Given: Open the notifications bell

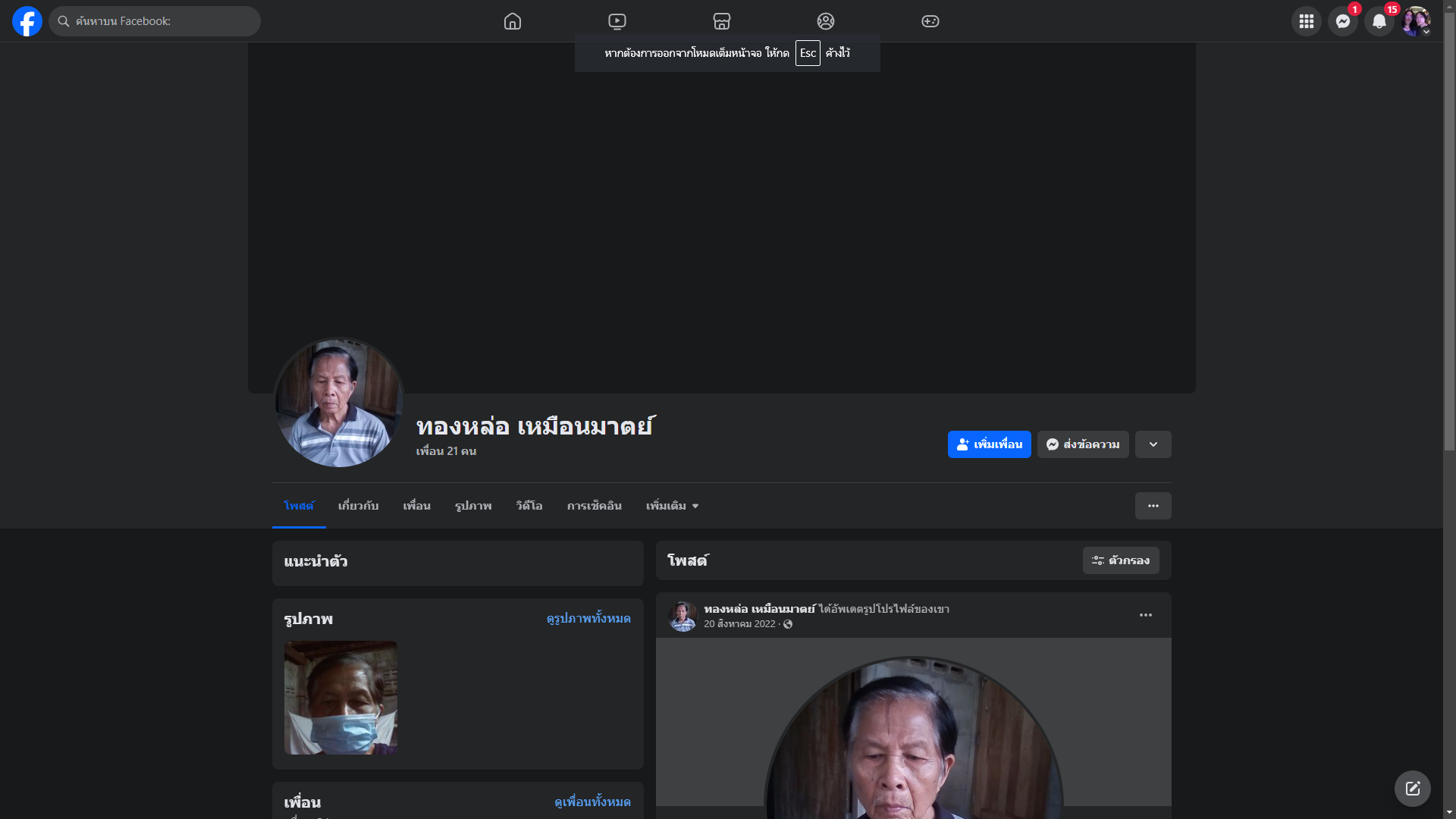Looking at the screenshot, I should (x=1379, y=21).
